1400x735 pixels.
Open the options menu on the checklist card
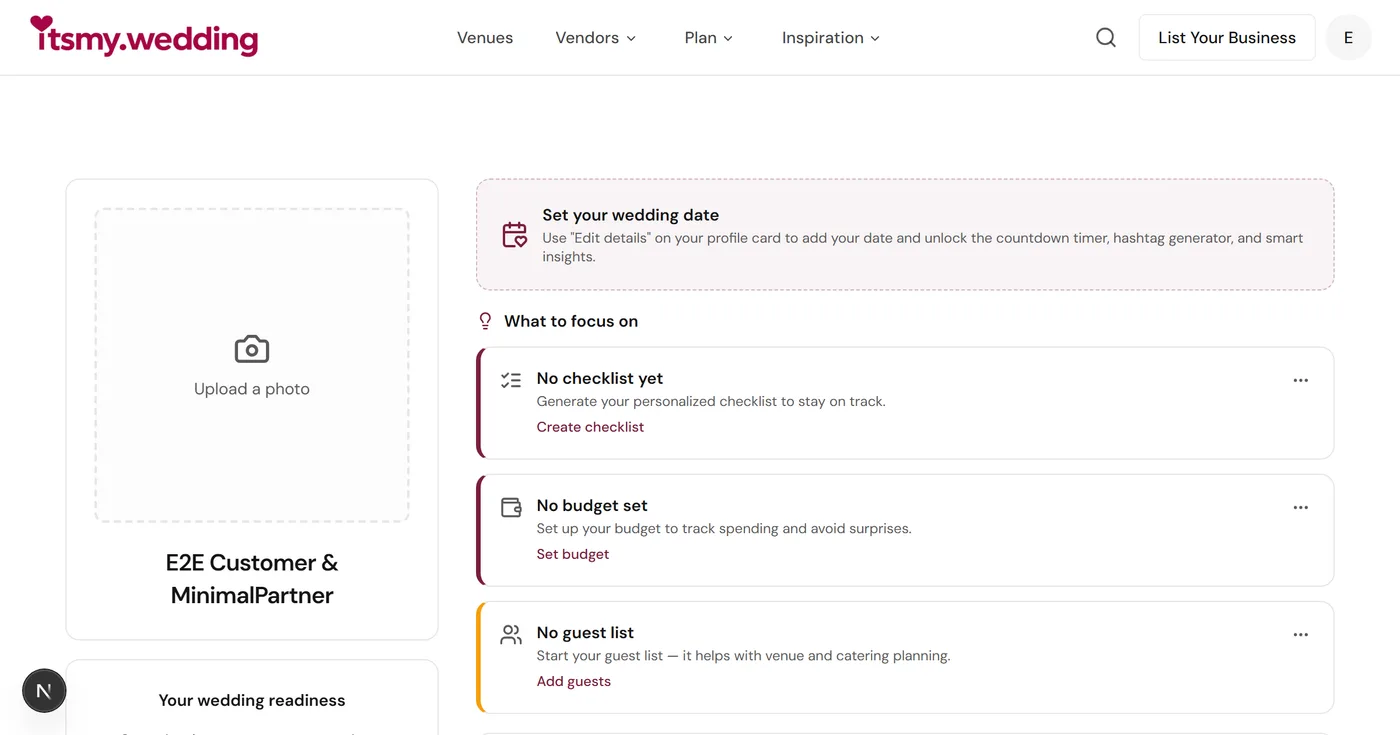coord(1300,380)
